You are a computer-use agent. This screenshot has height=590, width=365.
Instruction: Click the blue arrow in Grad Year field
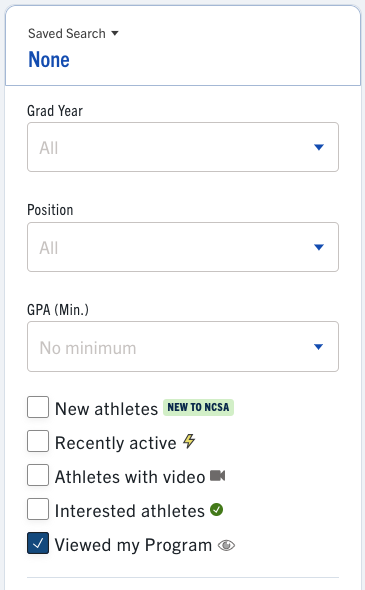[319, 147]
